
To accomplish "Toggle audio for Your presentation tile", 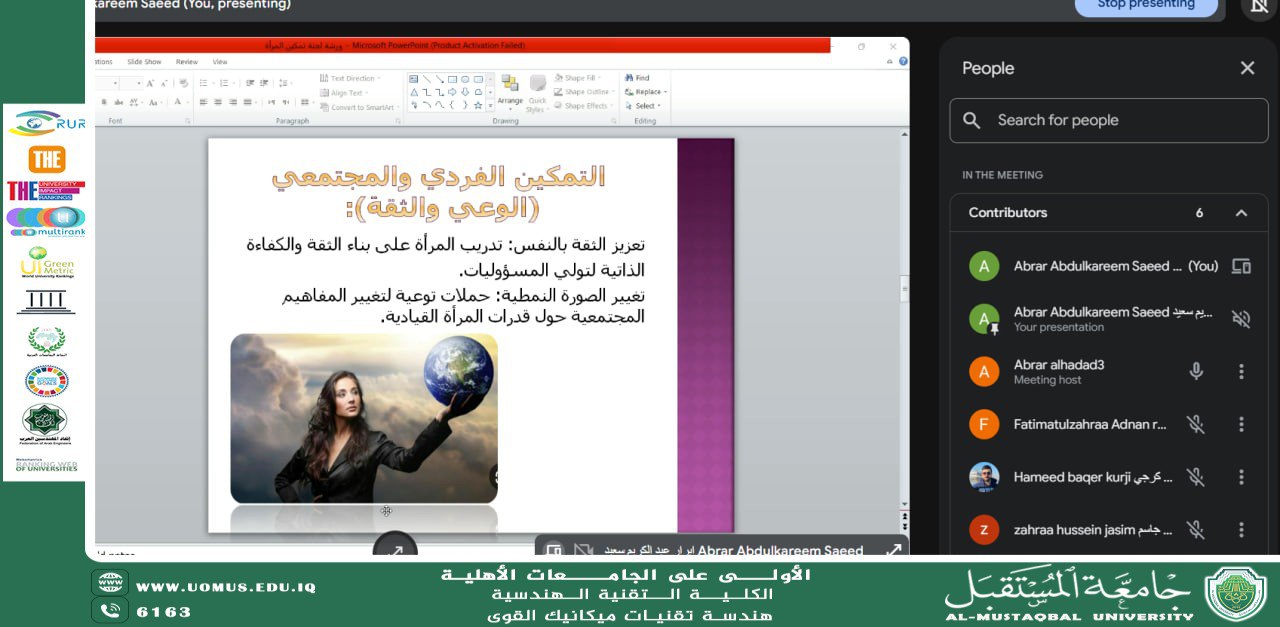I will [x=1241, y=319].
